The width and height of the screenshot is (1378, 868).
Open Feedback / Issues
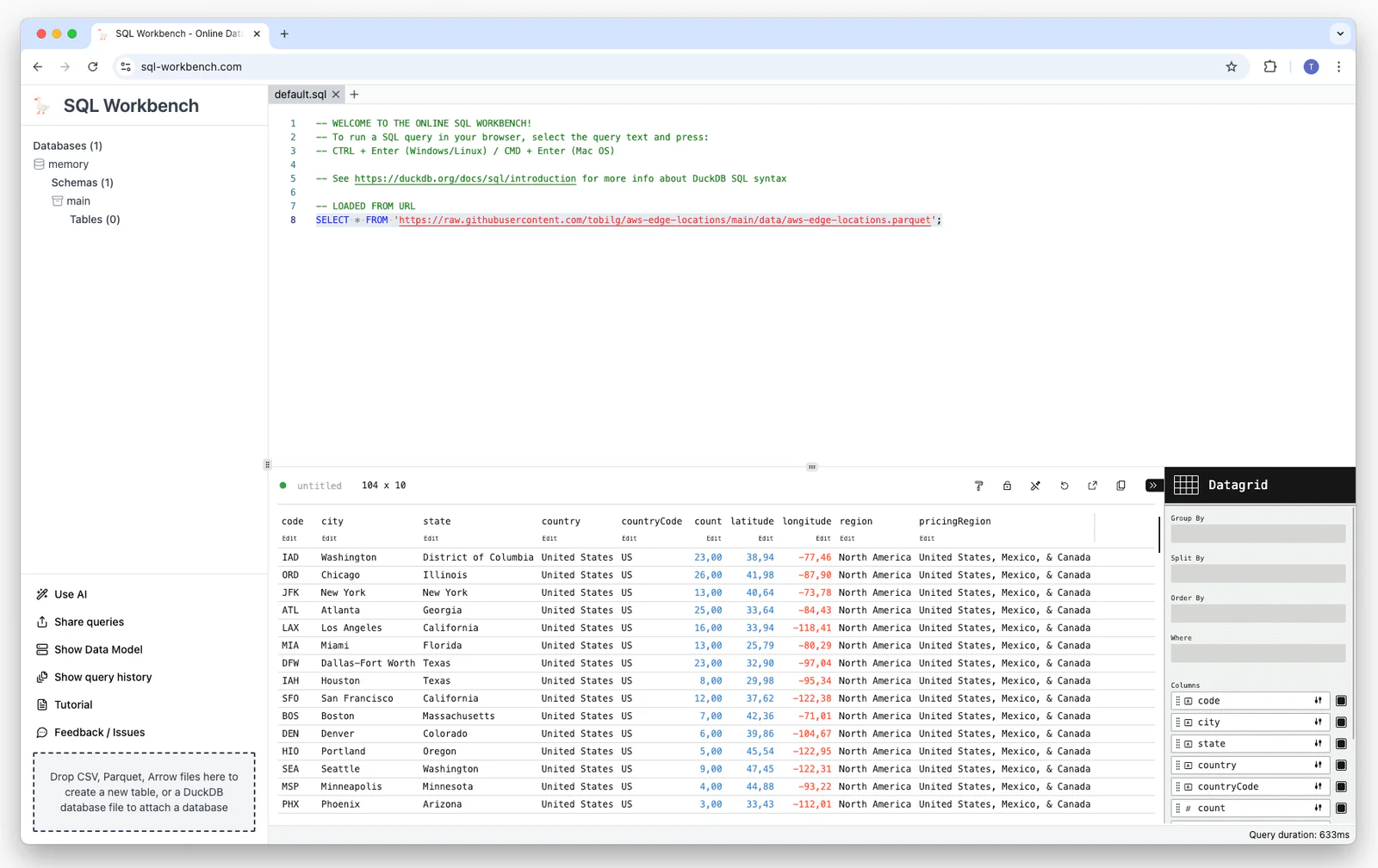tap(90, 732)
